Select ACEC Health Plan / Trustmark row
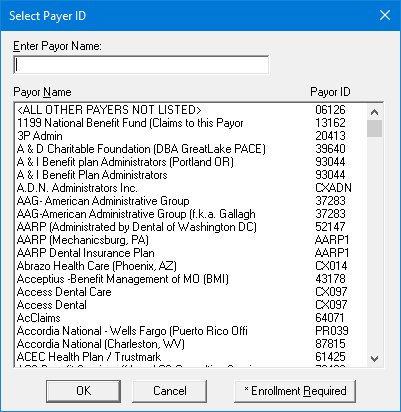This screenshot has width=401, height=412. tap(191, 357)
